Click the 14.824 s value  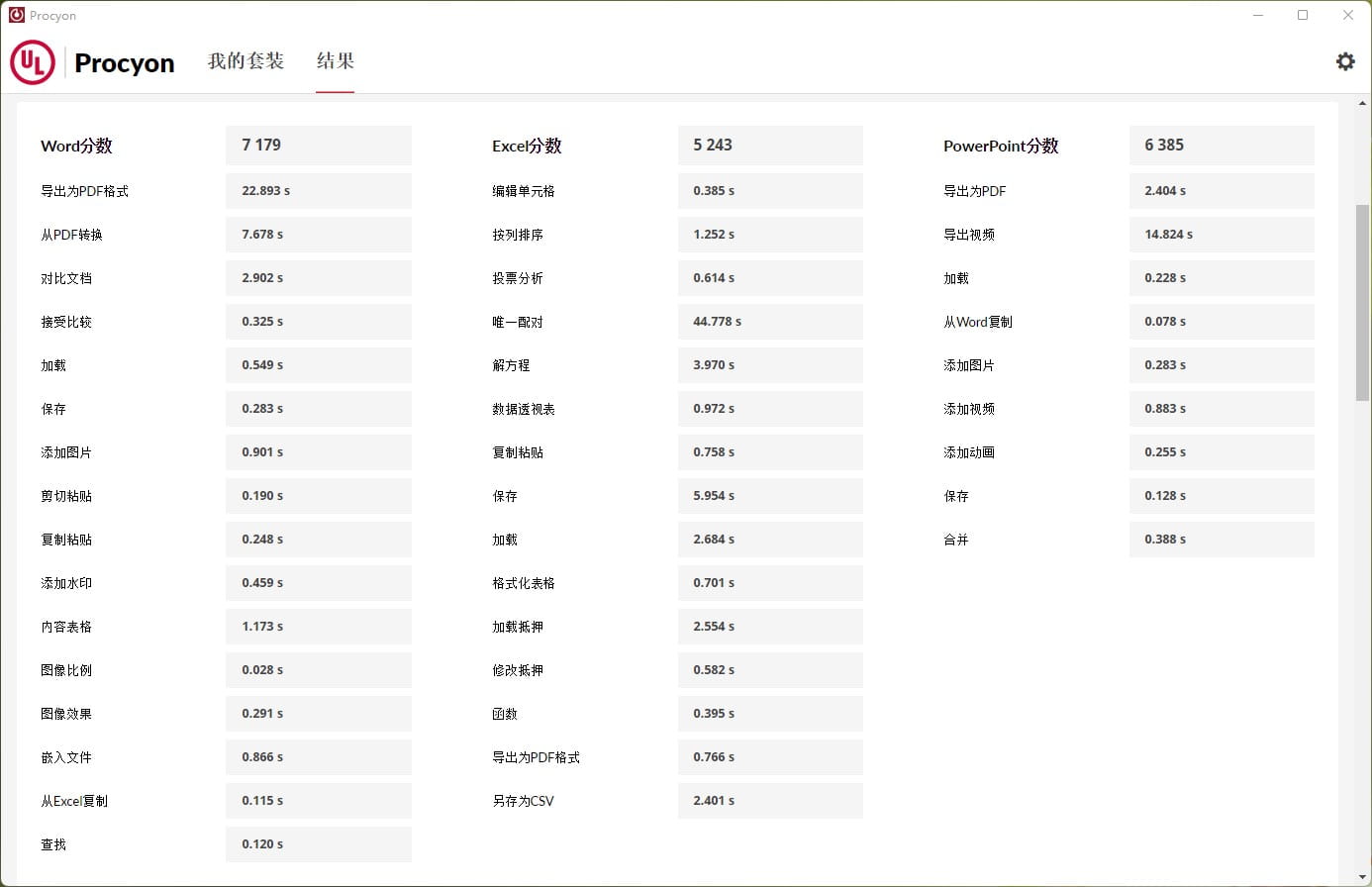point(1222,235)
